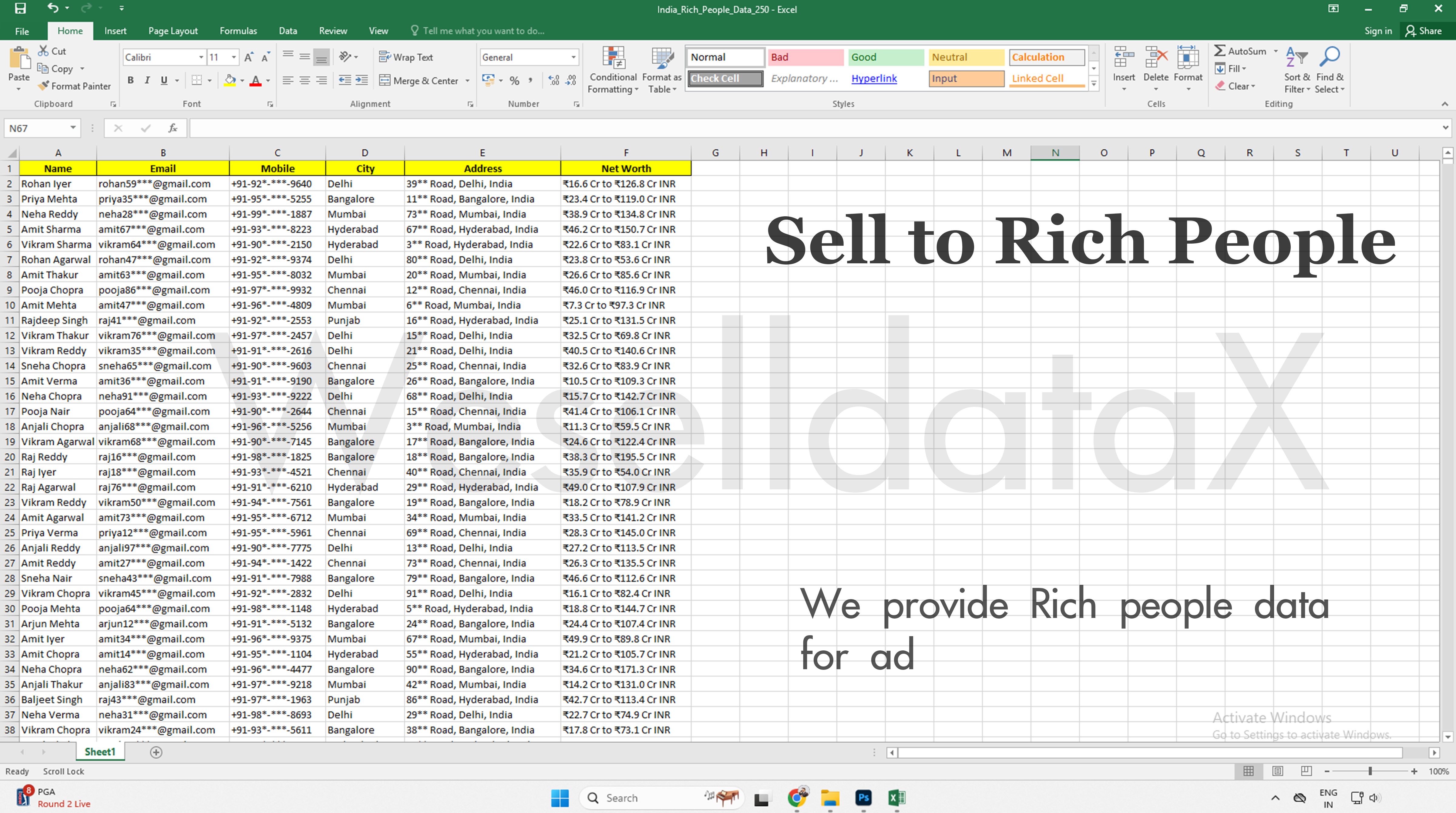Open Photoshop from the taskbar
This screenshot has height=813, width=1456.
tap(863, 798)
